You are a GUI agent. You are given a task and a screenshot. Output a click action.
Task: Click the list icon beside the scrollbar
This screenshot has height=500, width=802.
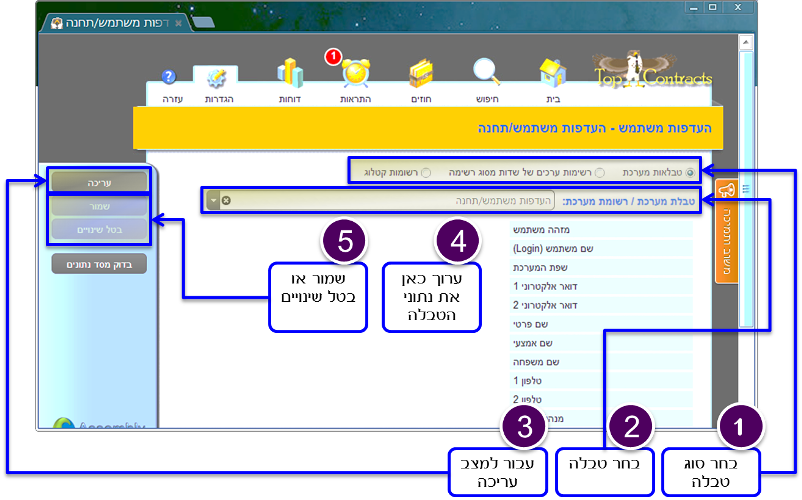746,189
